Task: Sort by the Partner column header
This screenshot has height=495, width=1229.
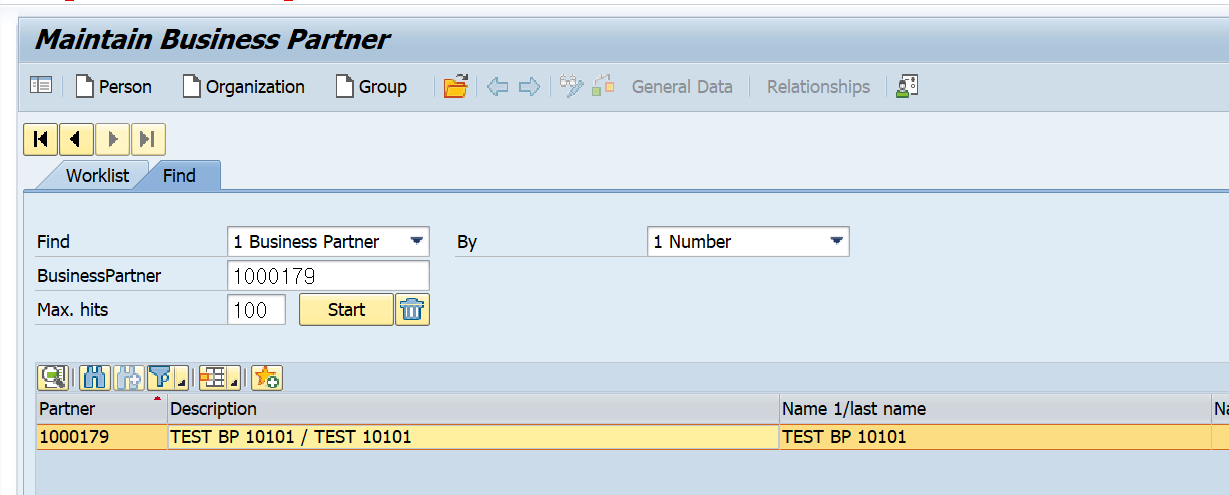Action: pos(101,409)
